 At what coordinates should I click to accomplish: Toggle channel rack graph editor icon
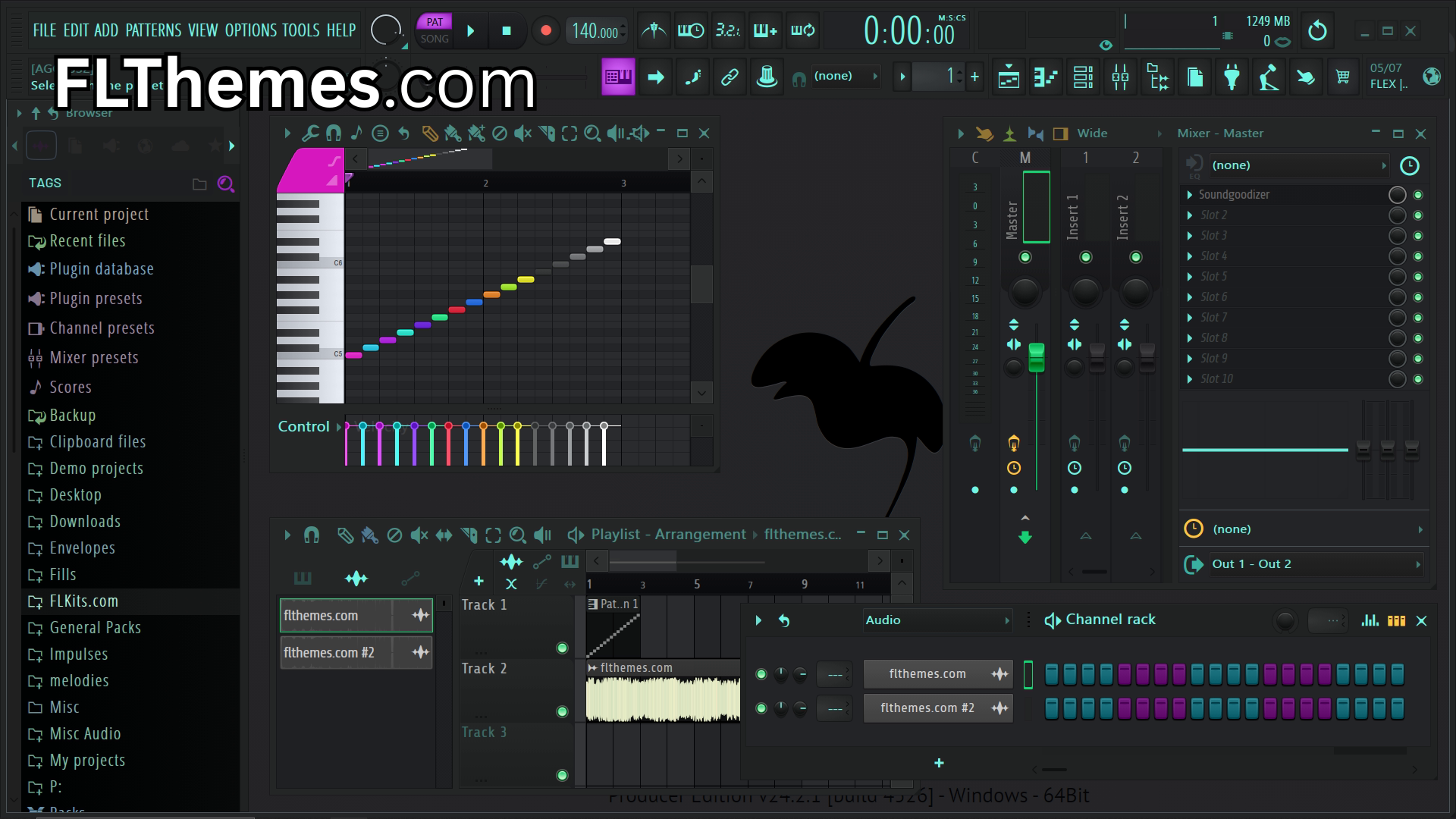tap(1370, 620)
